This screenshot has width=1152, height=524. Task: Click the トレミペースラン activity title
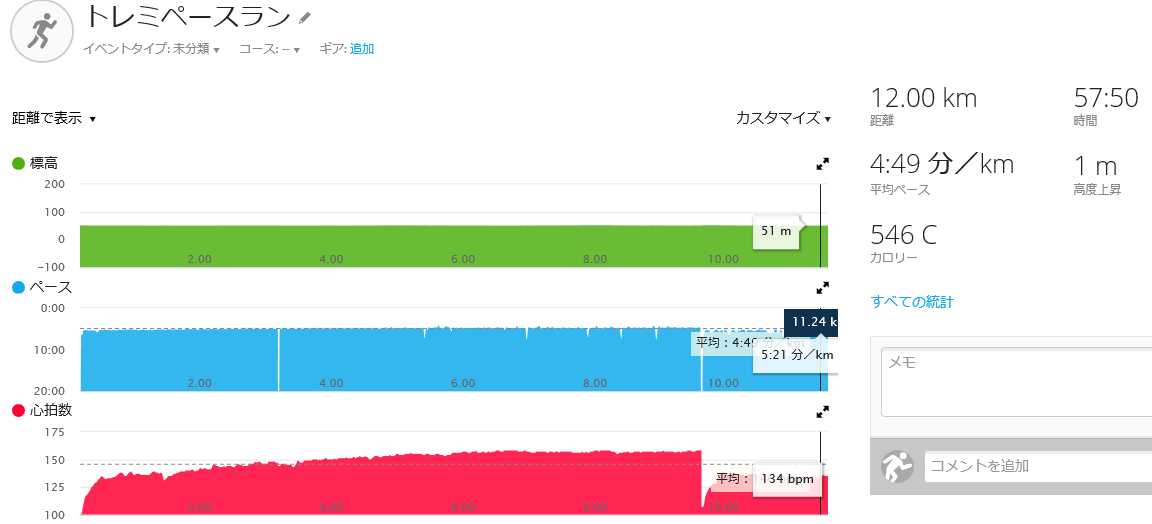(188, 16)
